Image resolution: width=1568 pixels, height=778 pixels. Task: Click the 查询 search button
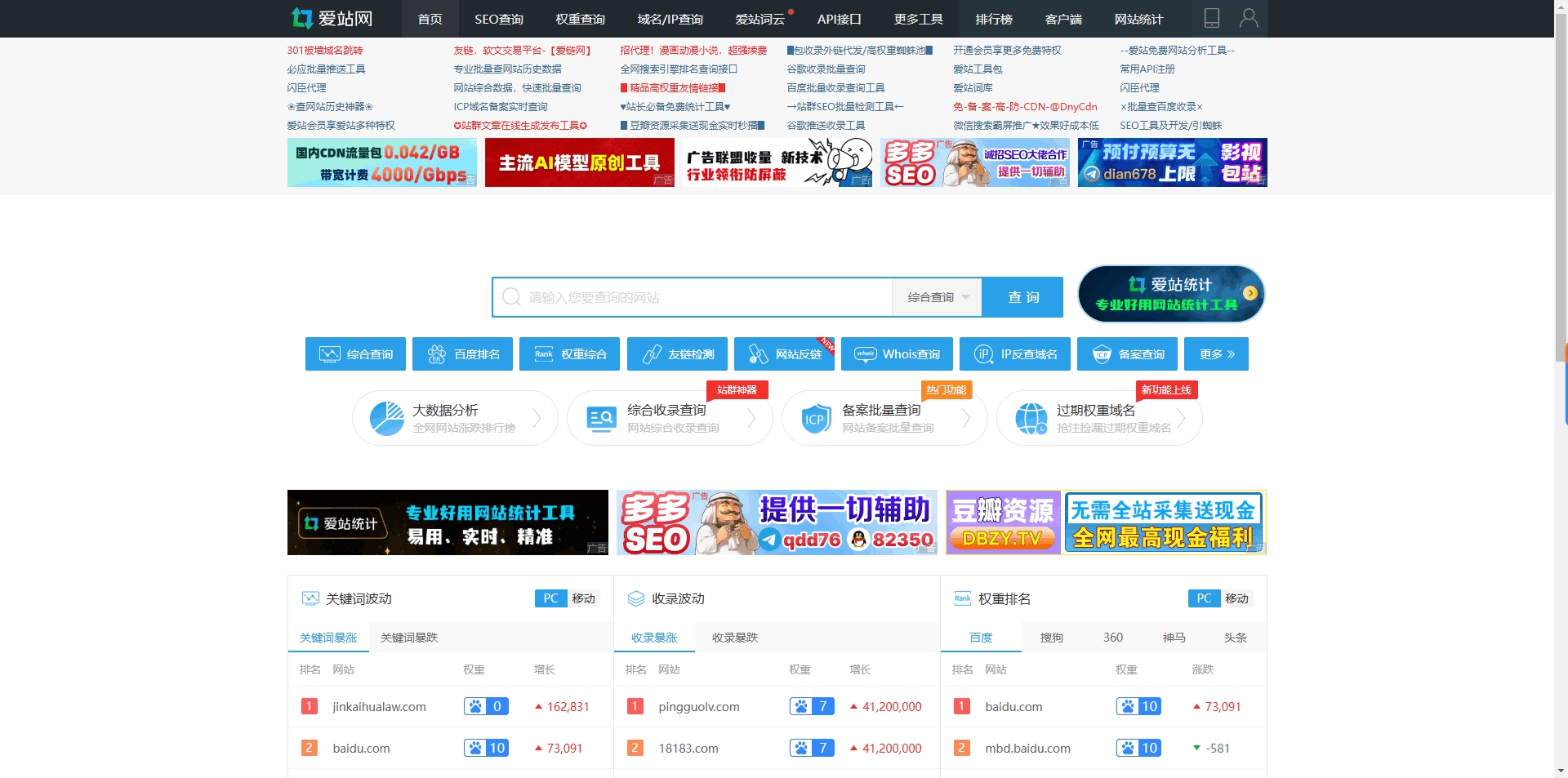(1022, 297)
